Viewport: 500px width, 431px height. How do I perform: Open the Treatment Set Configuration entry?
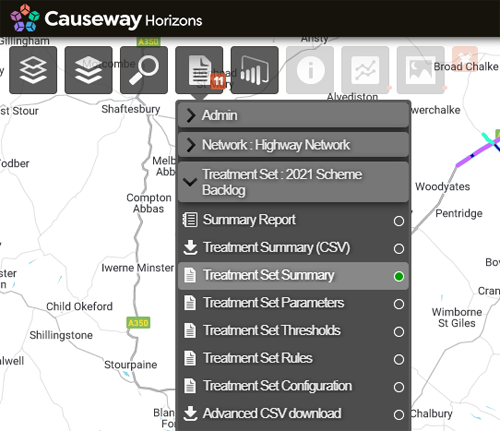[293, 386]
